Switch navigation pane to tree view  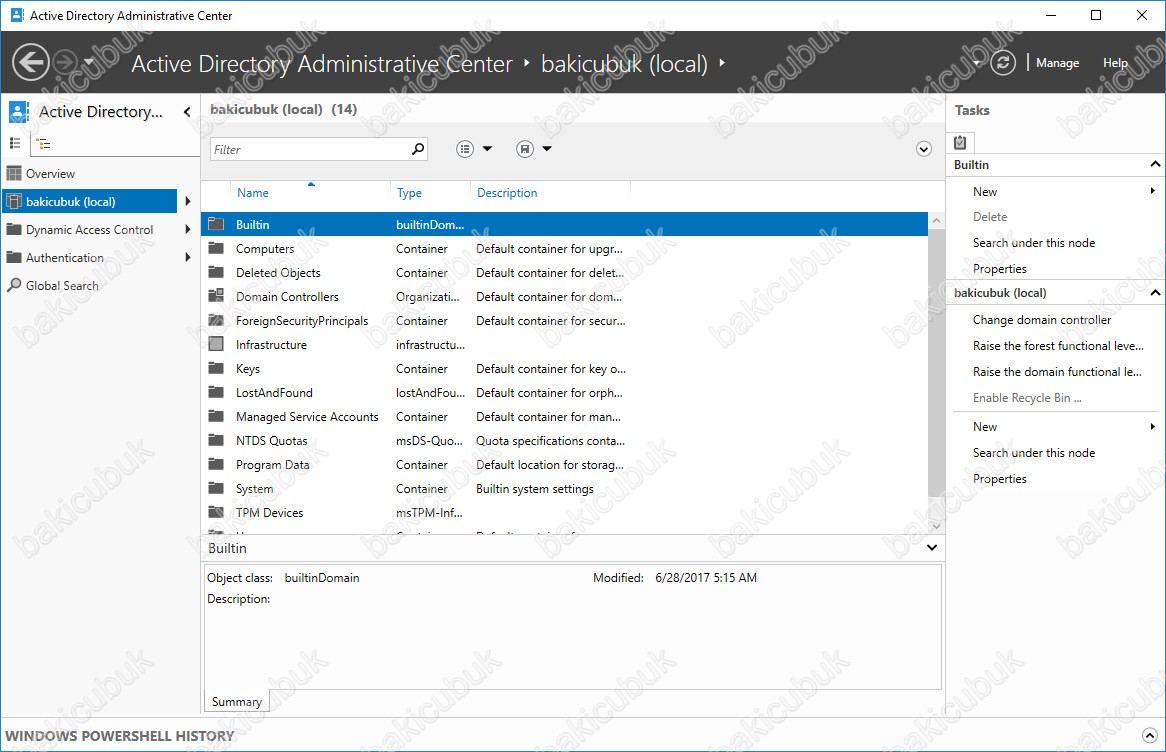point(44,144)
